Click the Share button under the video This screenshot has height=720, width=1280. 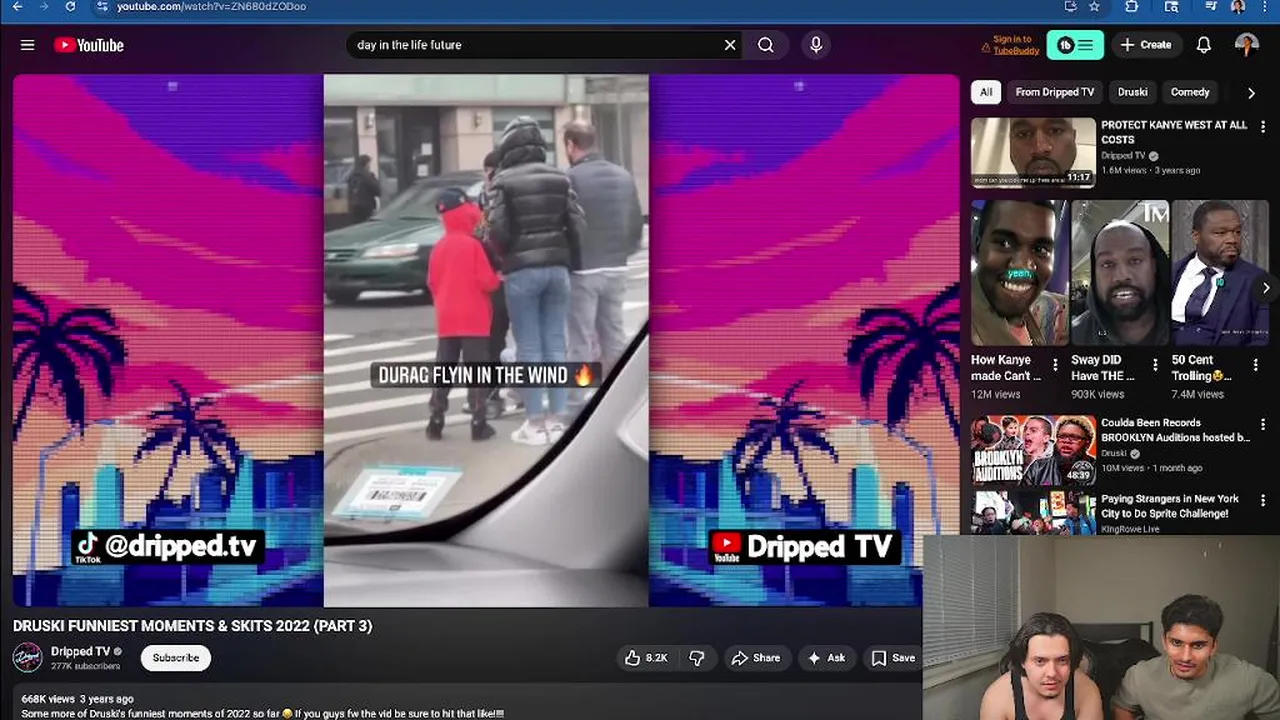[755, 658]
